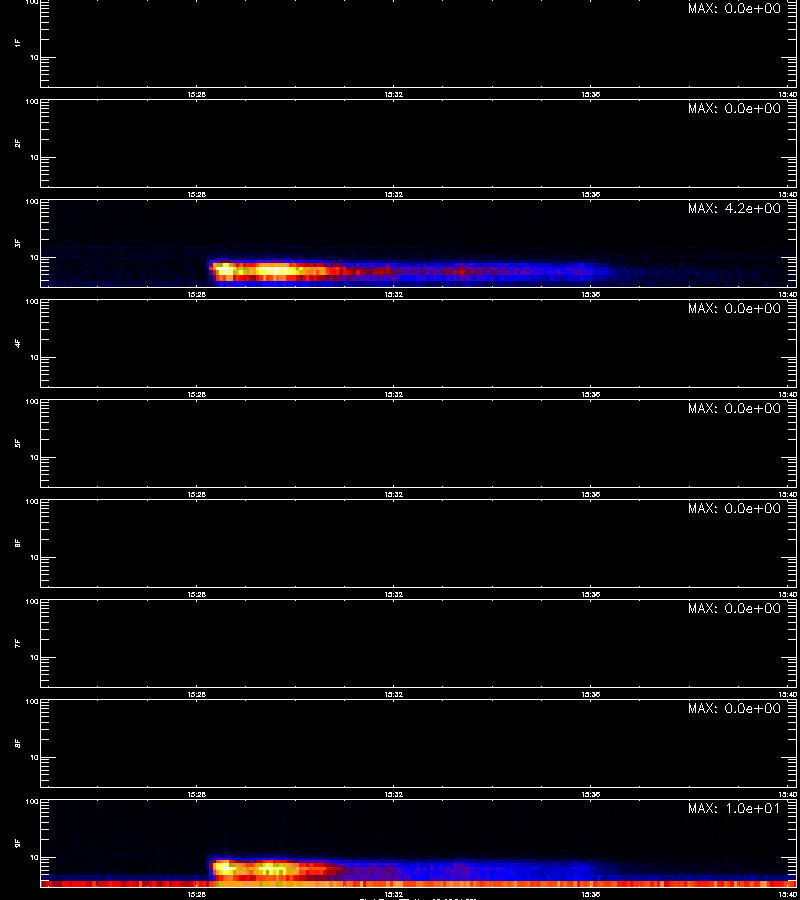Select the 3F axis label

(18, 243)
